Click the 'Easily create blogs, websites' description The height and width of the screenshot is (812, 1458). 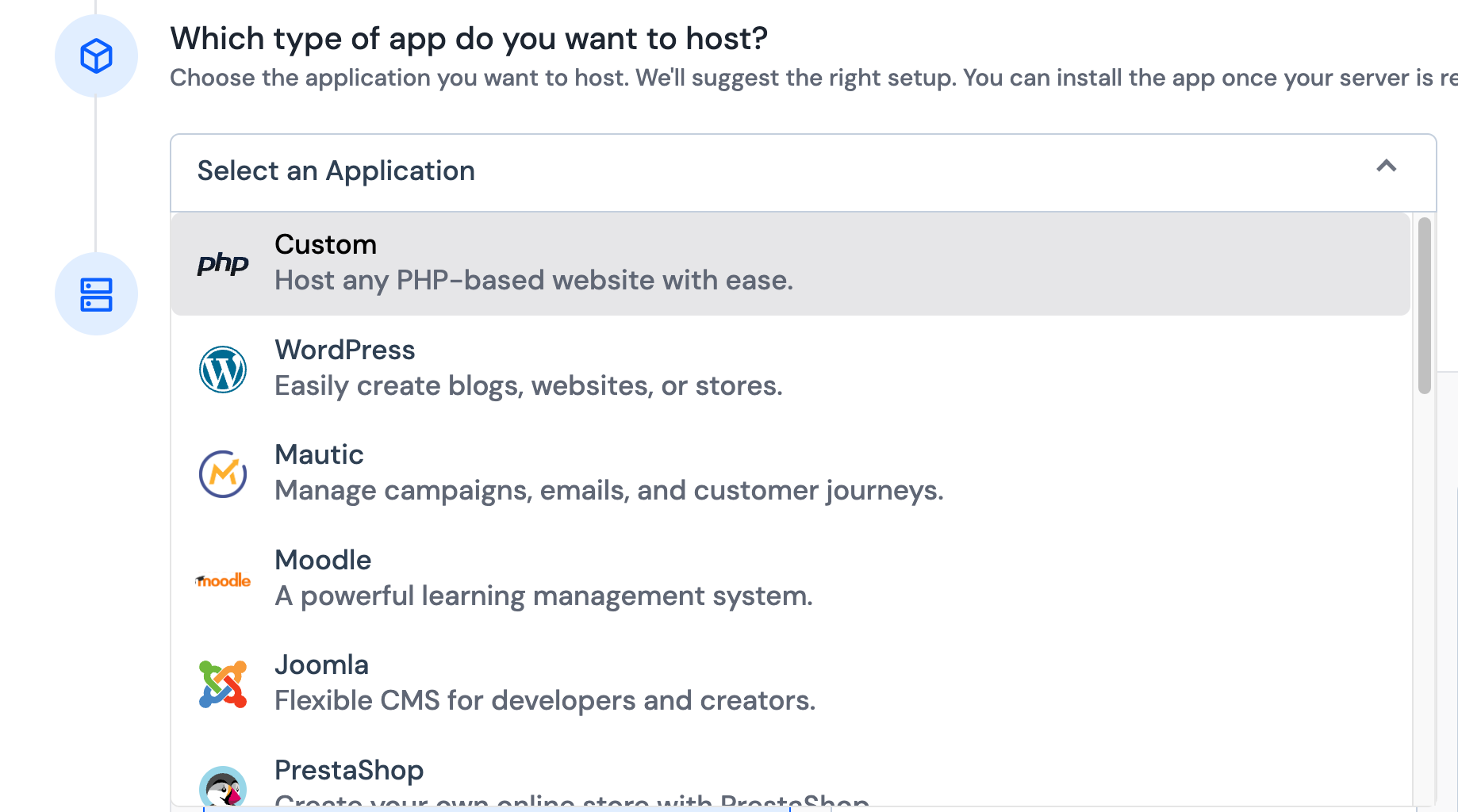[528, 386]
